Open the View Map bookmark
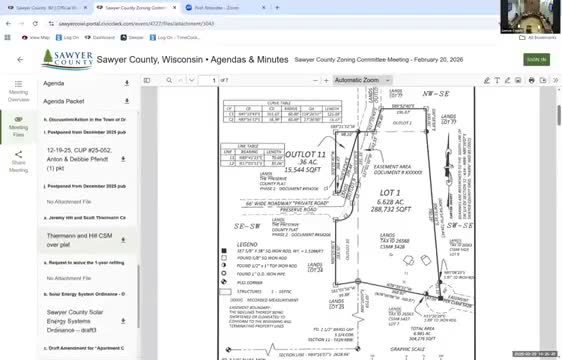Image resolution: width=562 pixels, height=360 pixels. (x=35, y=37)
